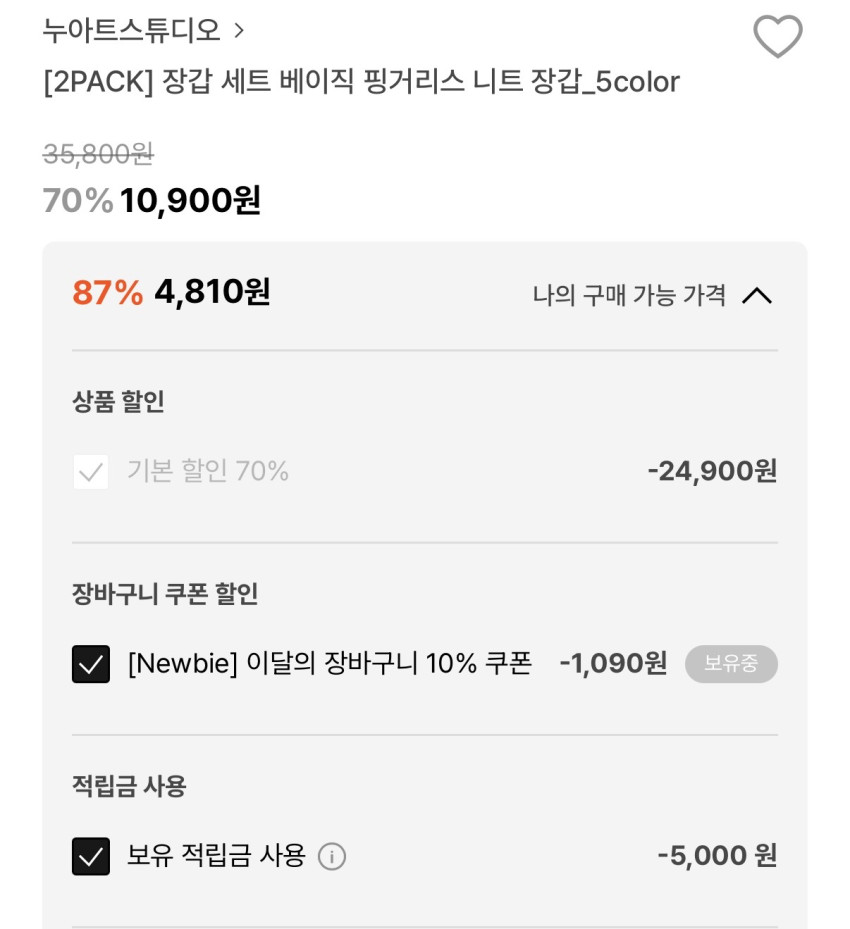850x929 pixels.
Task: Tap the -5,000 원 points amount
Action: 717,856
